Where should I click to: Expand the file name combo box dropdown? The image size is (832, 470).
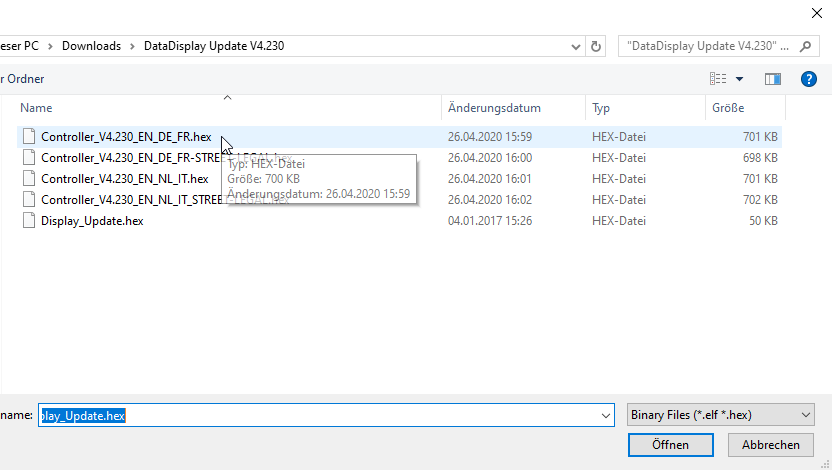point(606,415)
